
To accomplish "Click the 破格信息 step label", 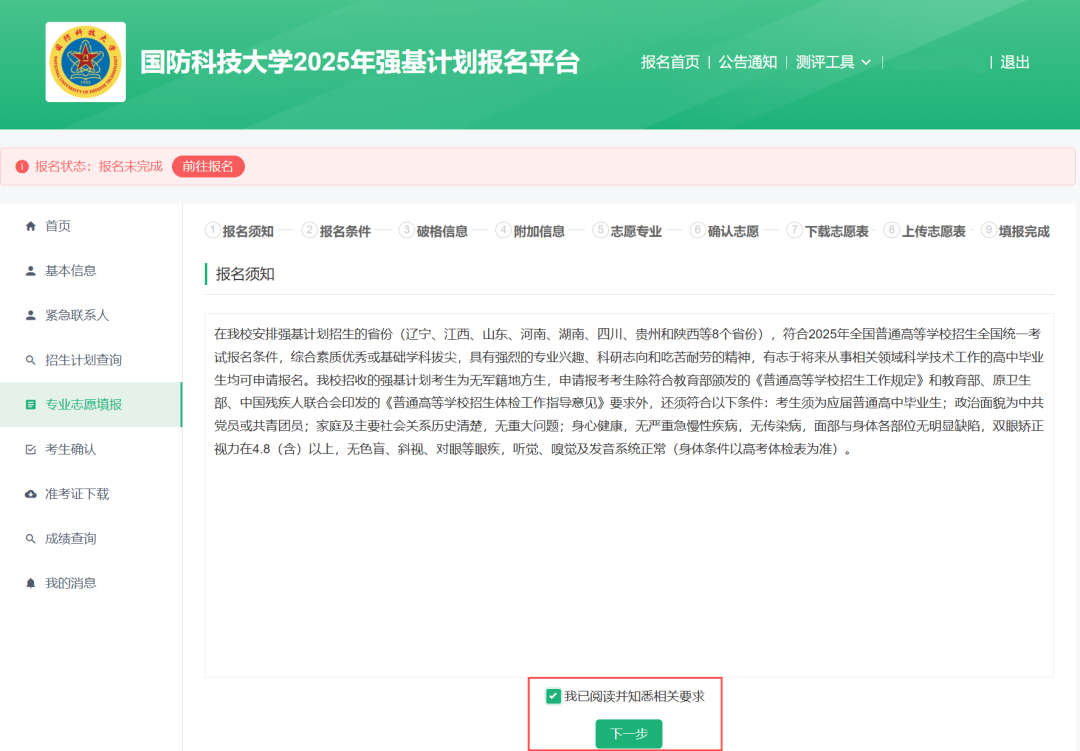I will pyautogui.click(x=442, y=232).
